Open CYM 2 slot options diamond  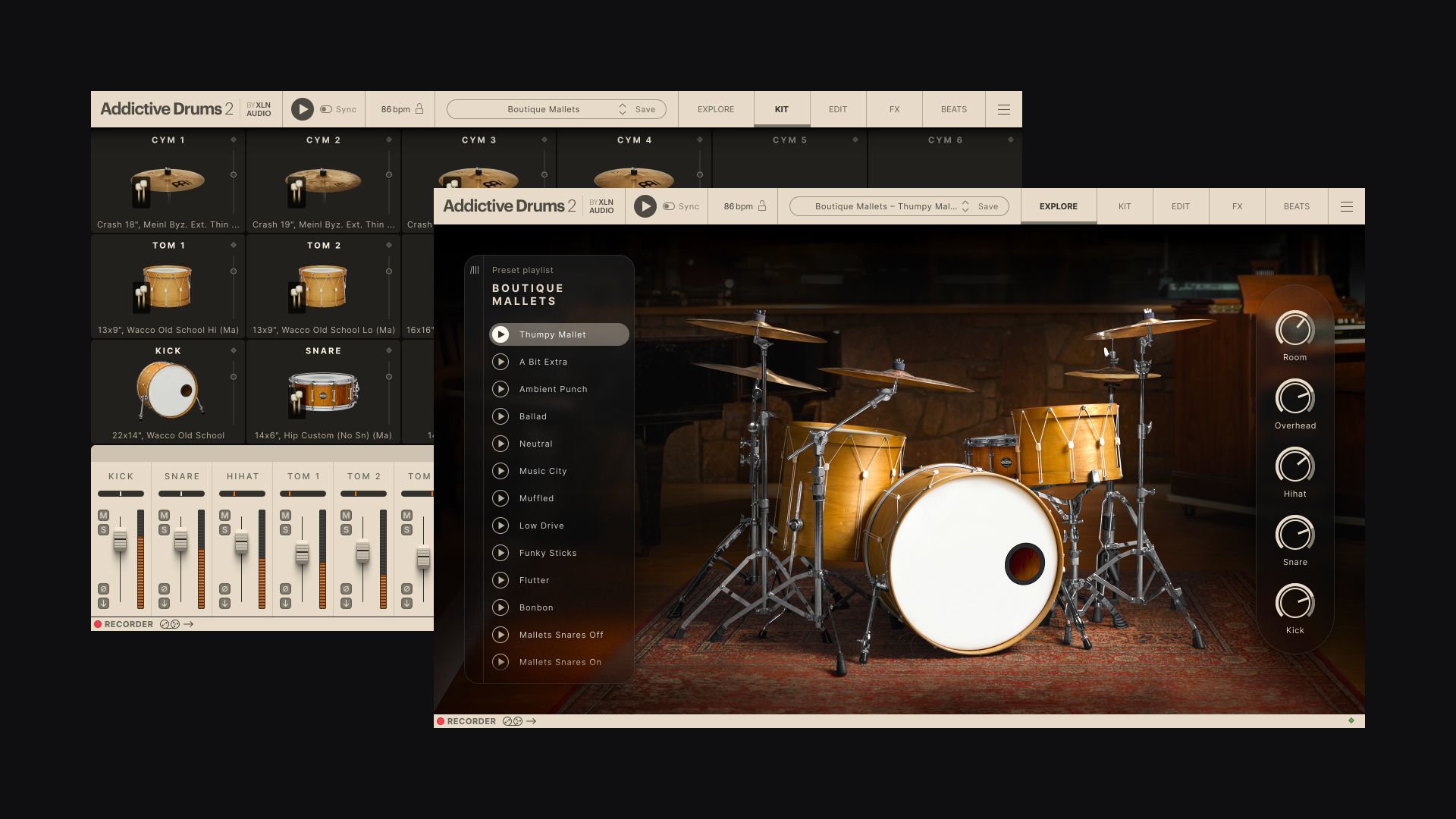click(389, 140)
